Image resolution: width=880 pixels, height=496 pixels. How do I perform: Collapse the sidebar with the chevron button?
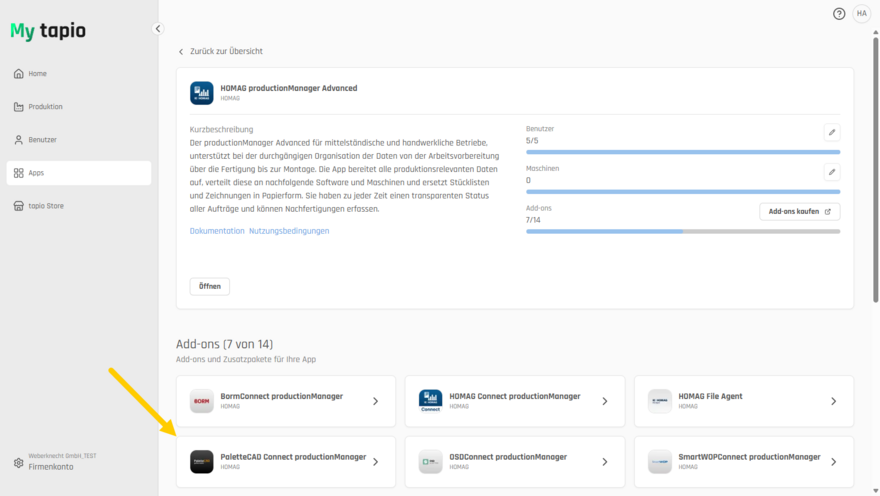click(x=158, y=29)
